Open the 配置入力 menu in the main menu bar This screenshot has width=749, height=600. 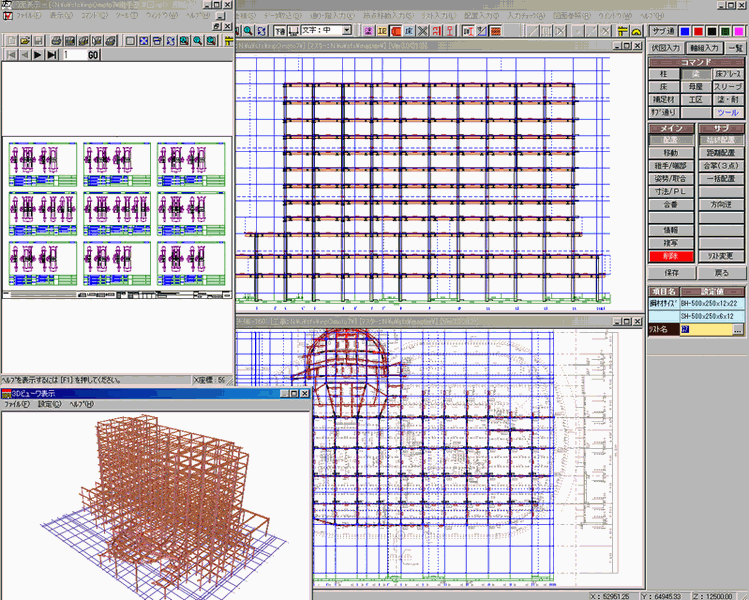tap(482, 17)
